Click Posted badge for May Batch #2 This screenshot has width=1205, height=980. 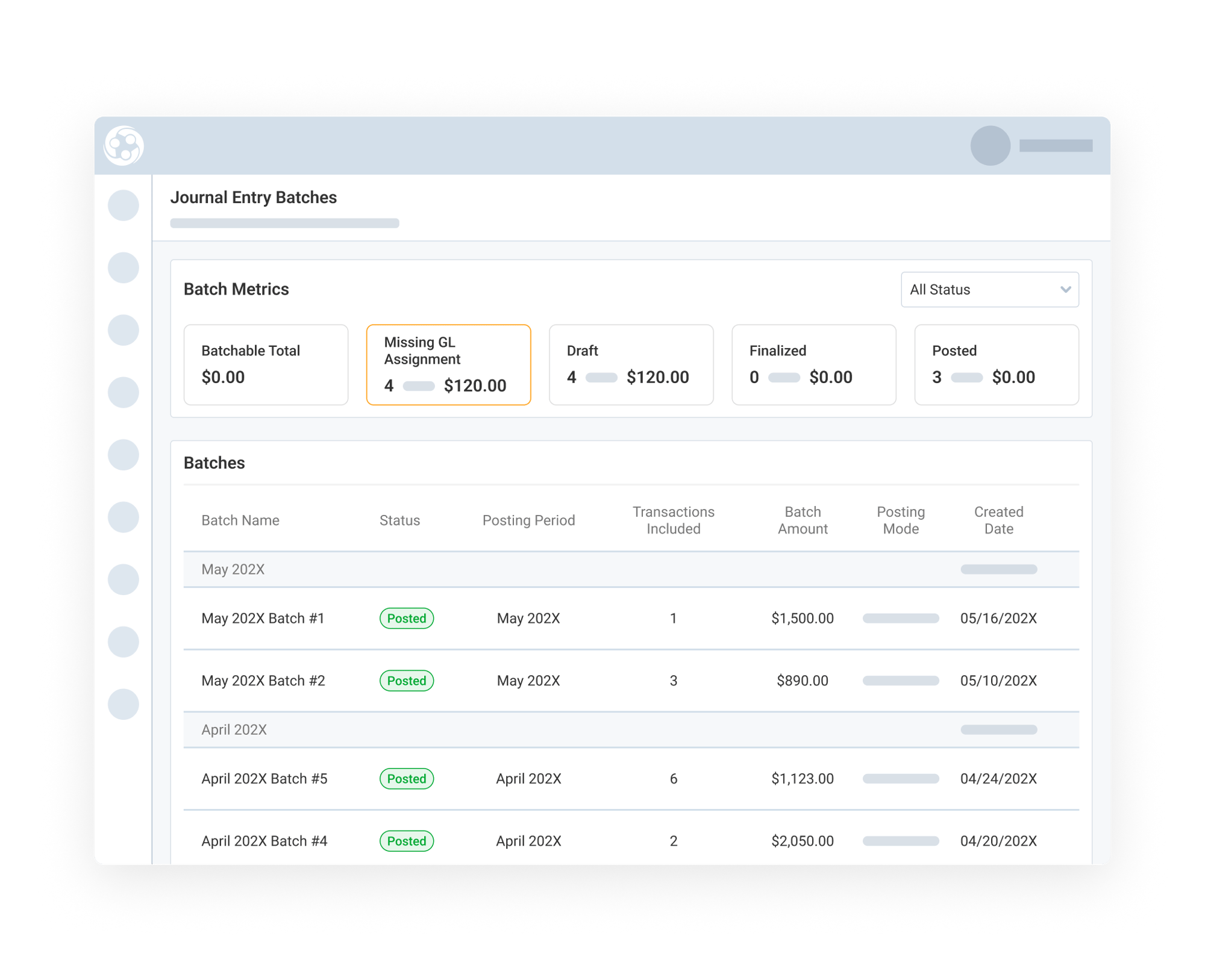(407, 681)
